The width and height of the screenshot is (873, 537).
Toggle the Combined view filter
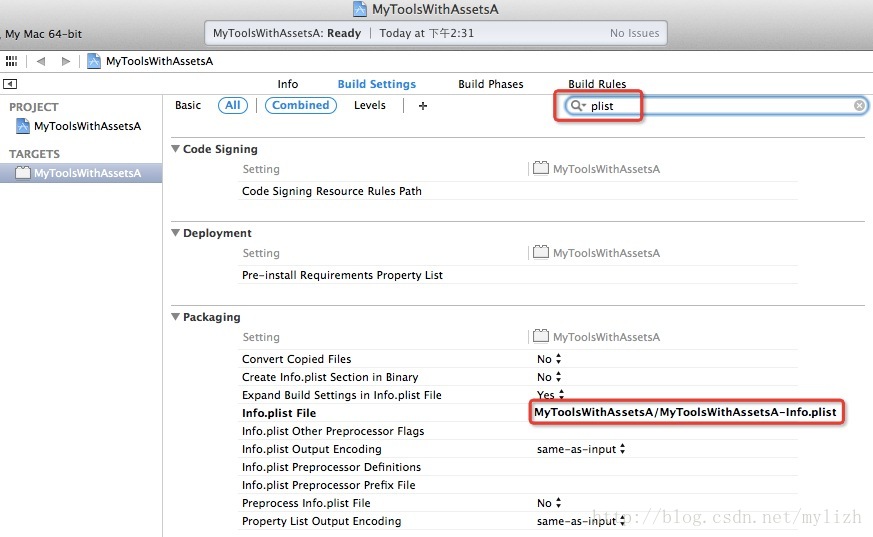tap(301, 105)
